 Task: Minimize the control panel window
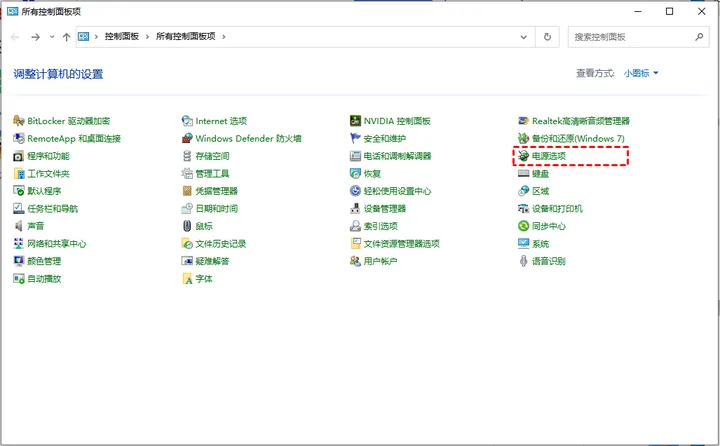pos(638,11)
